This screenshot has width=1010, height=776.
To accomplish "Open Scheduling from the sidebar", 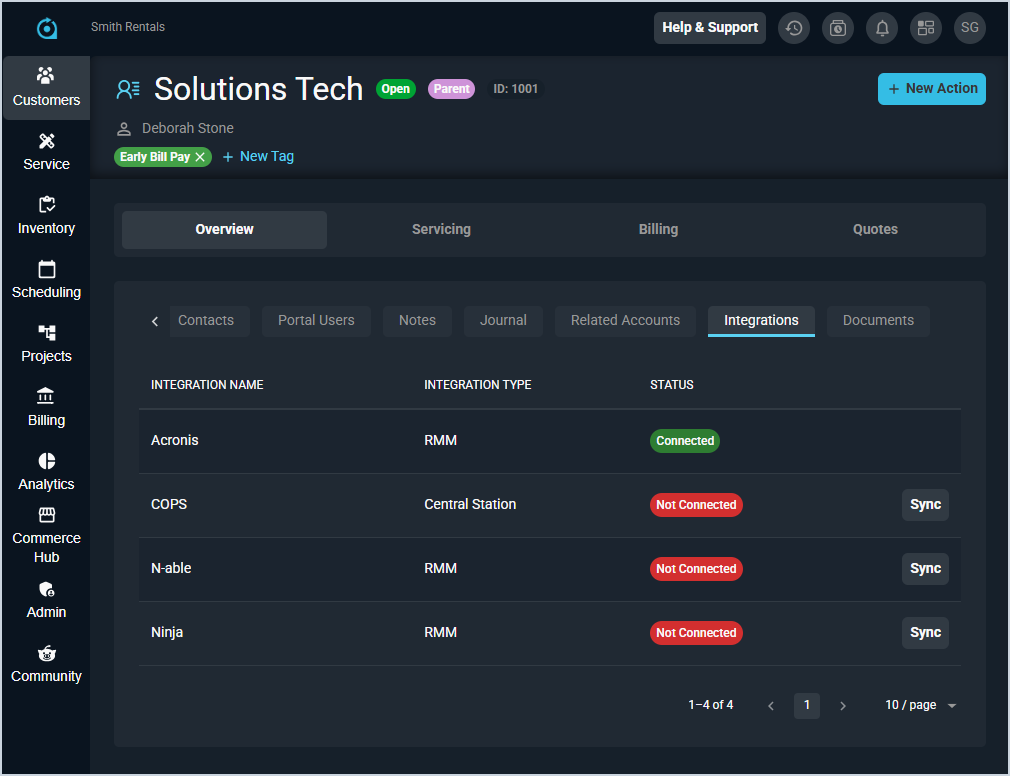I will pos(46,279).
